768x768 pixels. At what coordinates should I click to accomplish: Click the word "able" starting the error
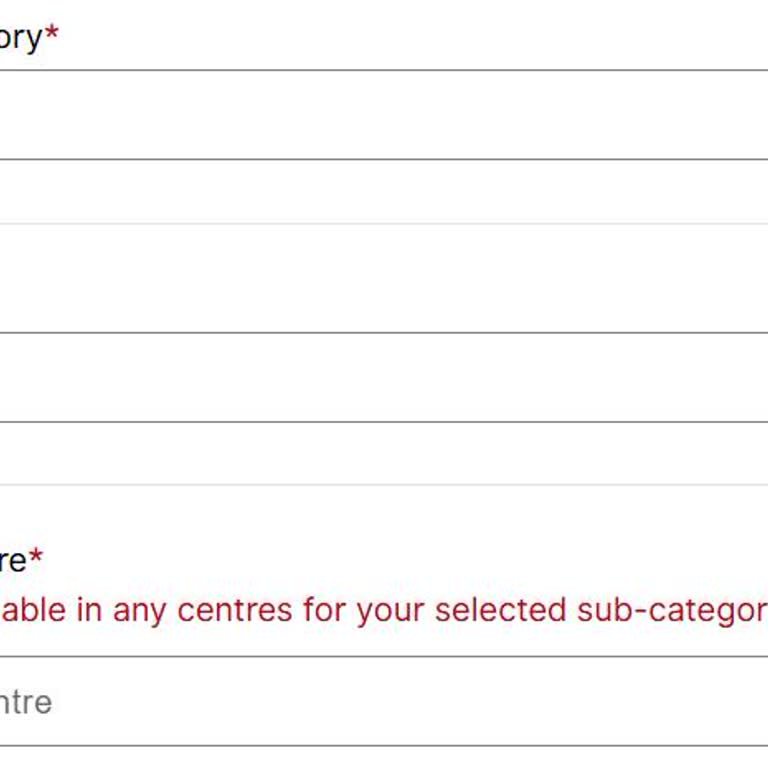pyautogui.click(x=33, y=610)
